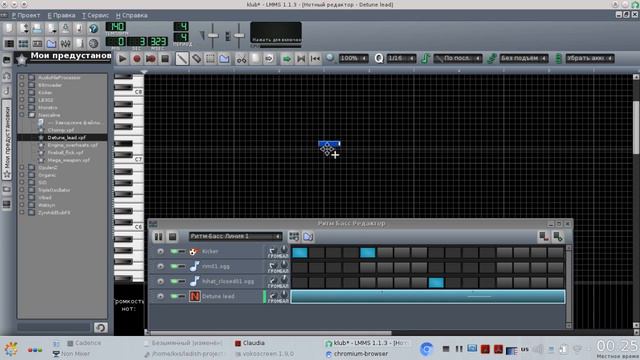
Task: Expand the Organic presets folder
Action: pyautogui.click(x=22, y=175)
